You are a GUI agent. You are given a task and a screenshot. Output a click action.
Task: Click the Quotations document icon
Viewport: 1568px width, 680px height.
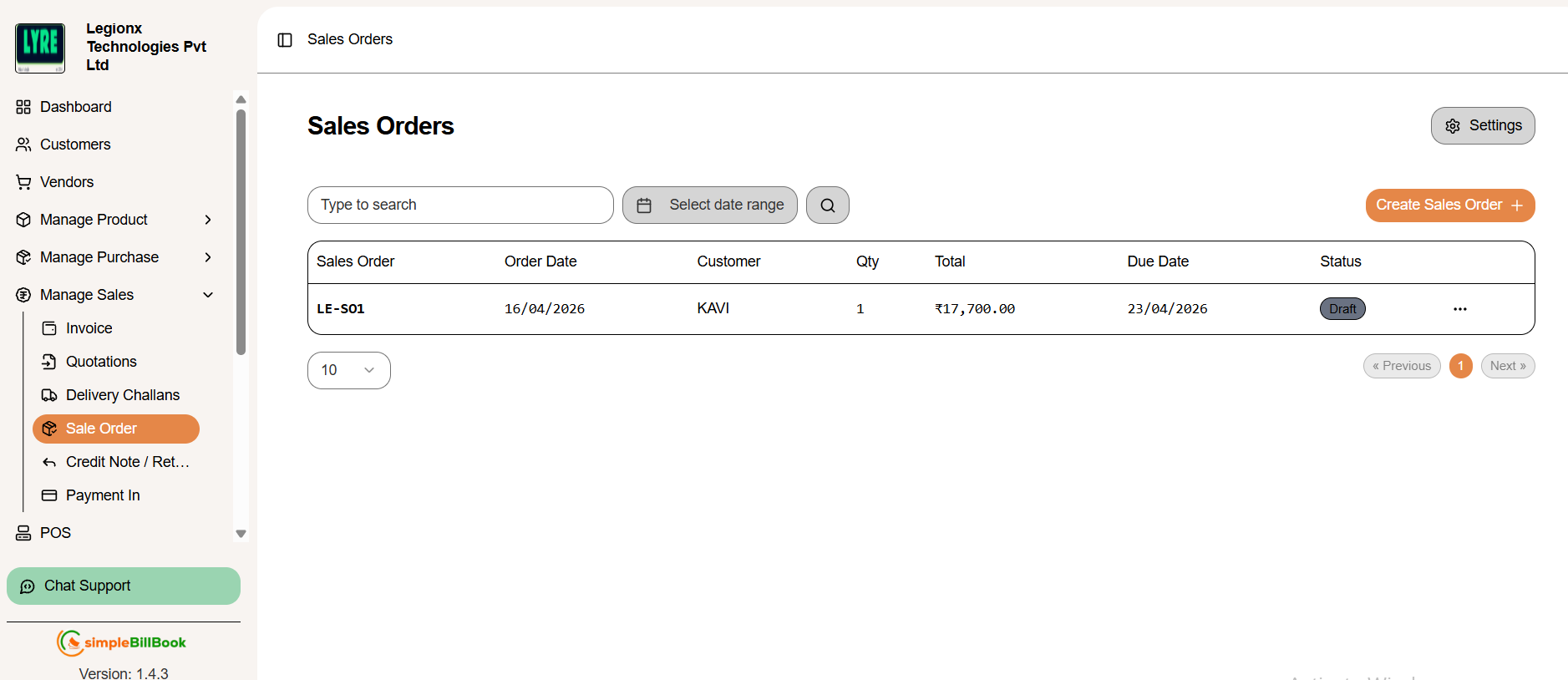49,362
